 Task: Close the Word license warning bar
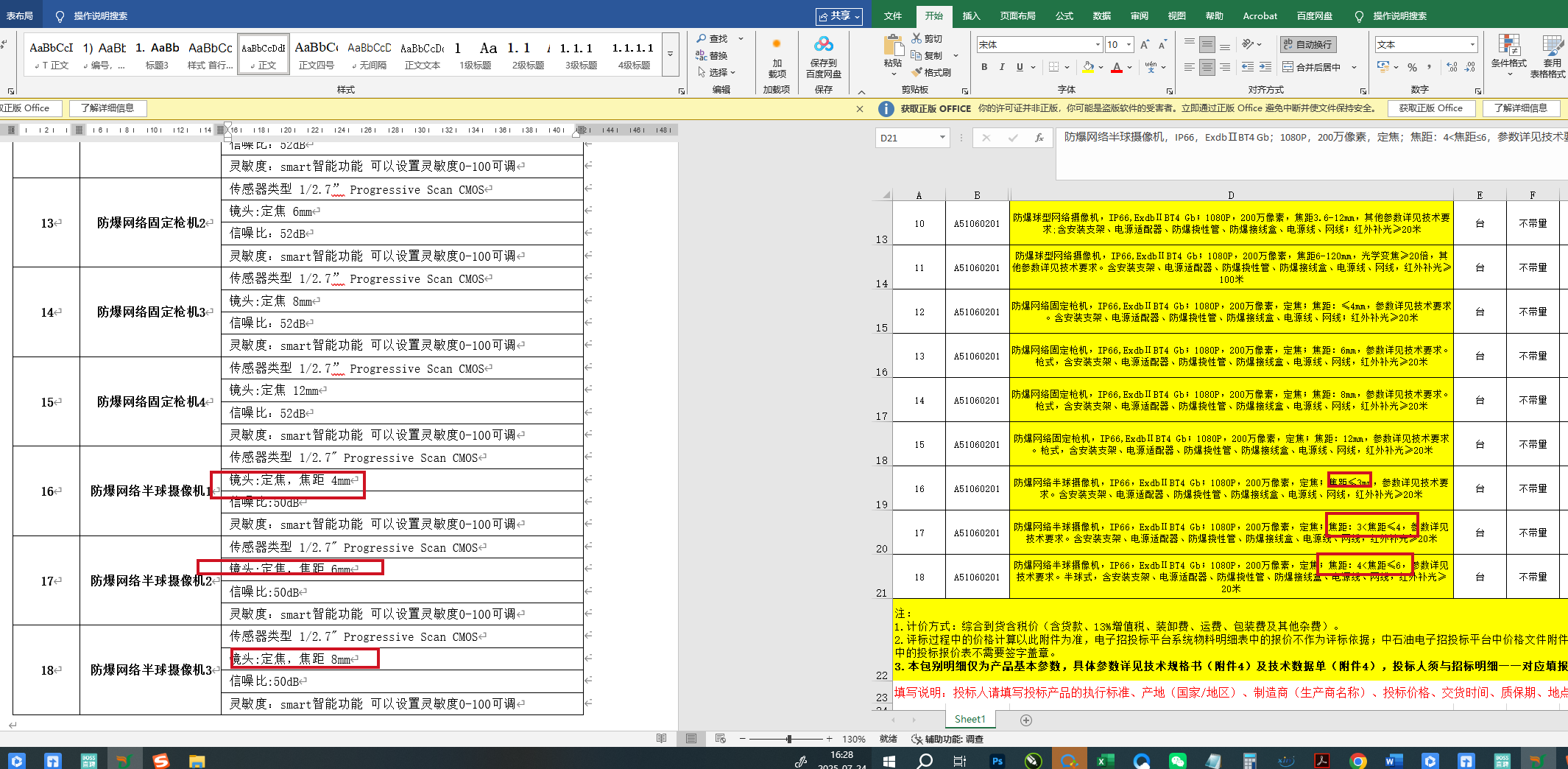tap(860, 109)
